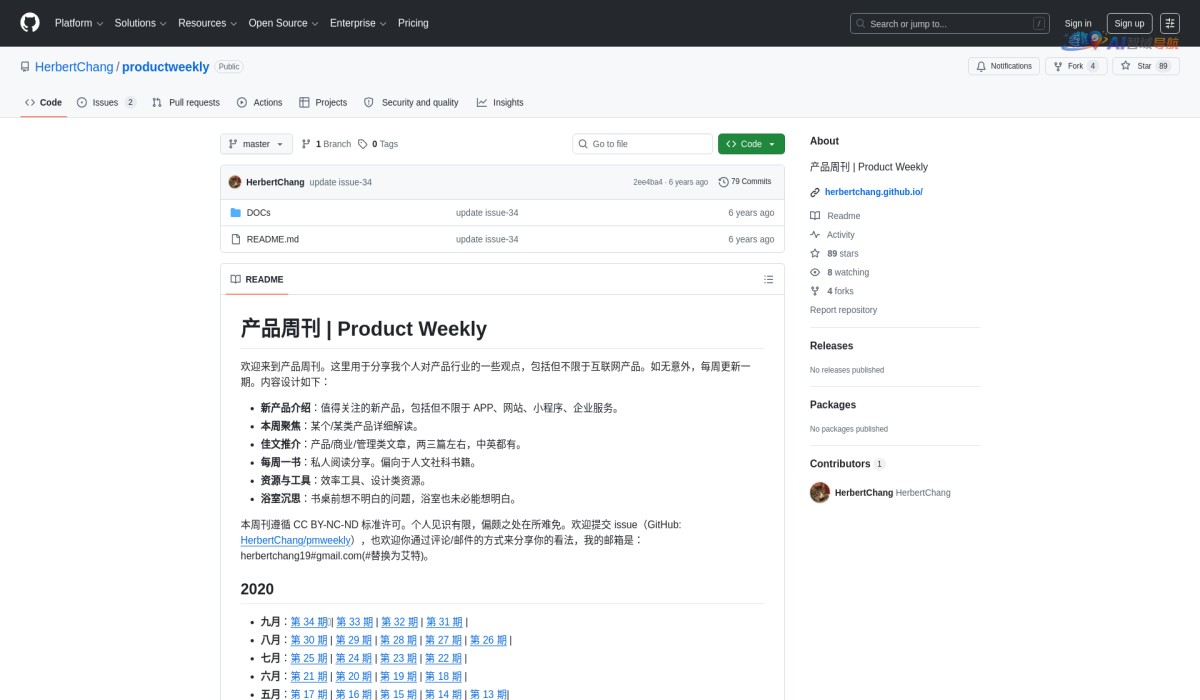The width and height of the screenshot is (1200, 700).
Task: View the 0 Tags page
Action: (x=378, y=144)
